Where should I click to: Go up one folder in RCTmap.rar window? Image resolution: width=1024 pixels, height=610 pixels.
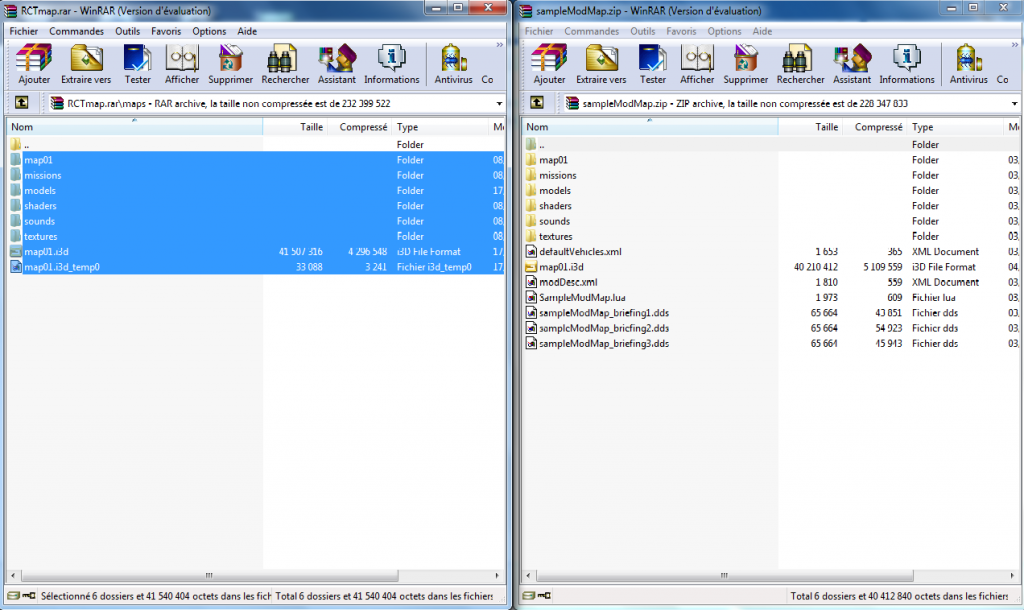click(22, 103)
